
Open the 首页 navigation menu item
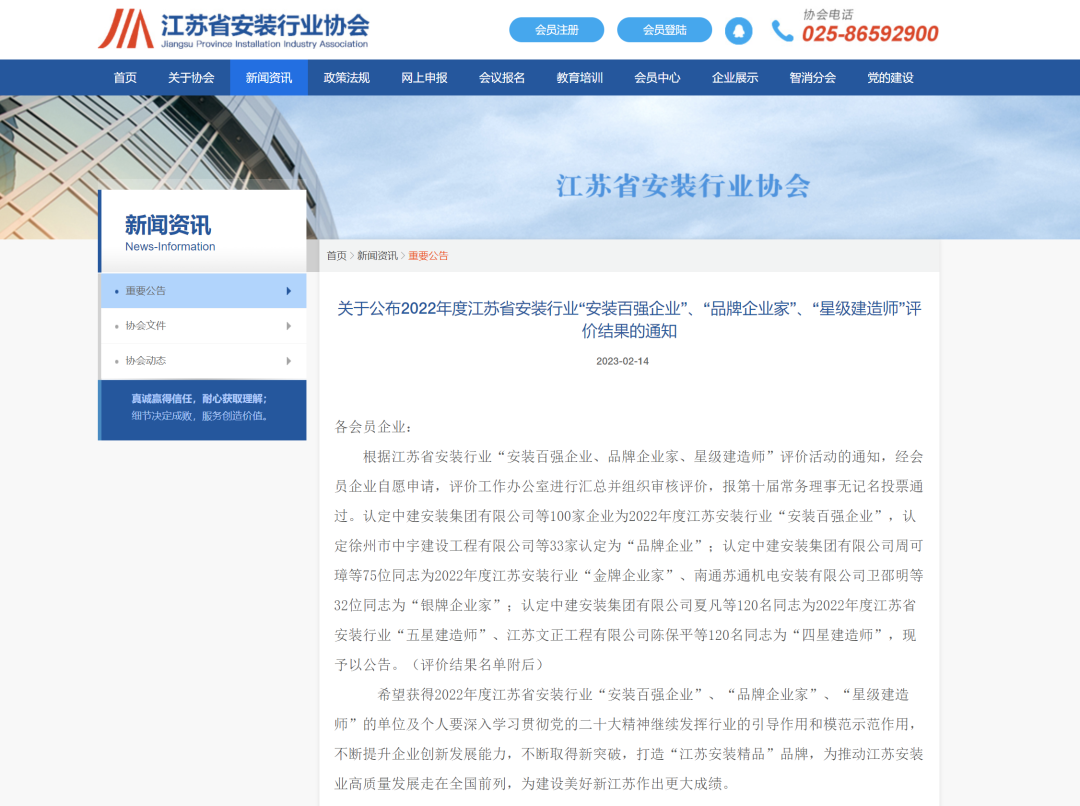(x=125, y=76)
